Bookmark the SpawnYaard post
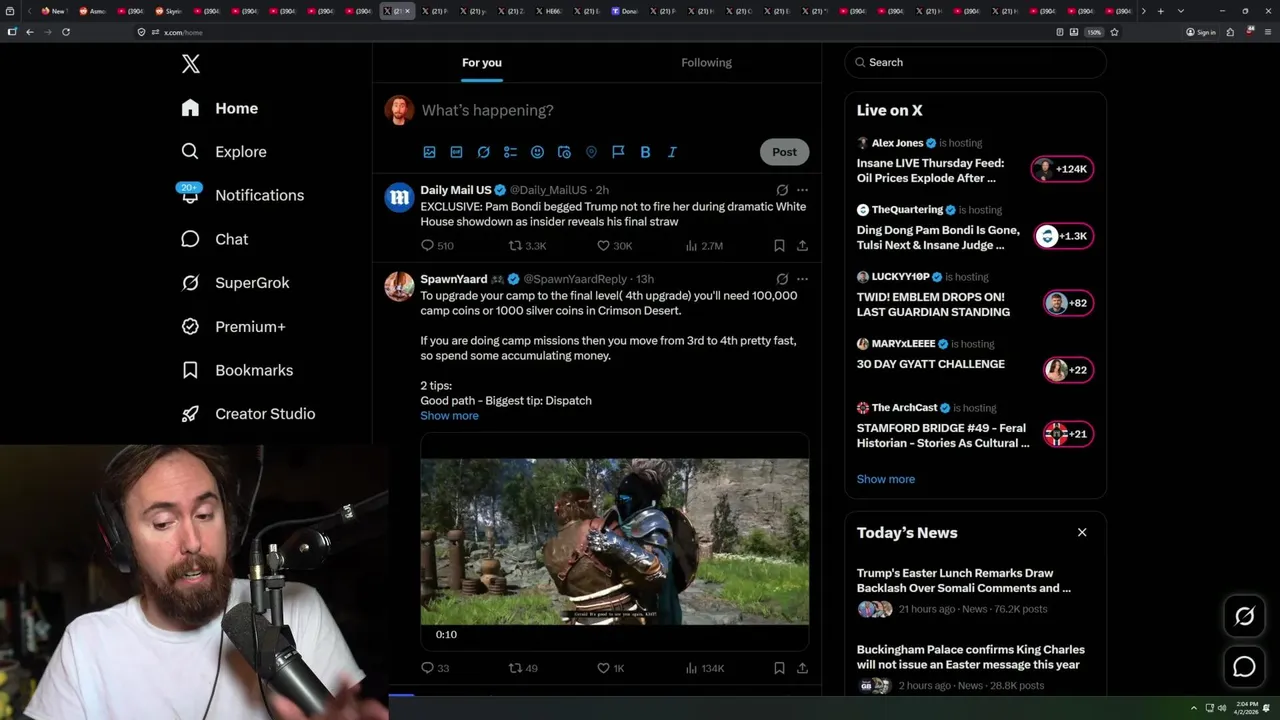Viewport: 1280px width, 720px height. [x=779, y=668]
